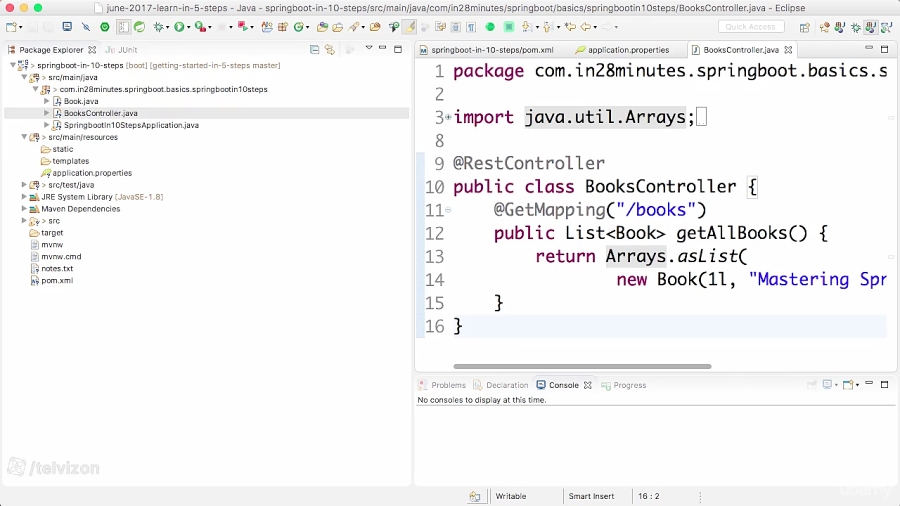This screenshot has height=506, width=900.
Task: Switch to the Debug perspective icon
Action: [x=856, y=27]
